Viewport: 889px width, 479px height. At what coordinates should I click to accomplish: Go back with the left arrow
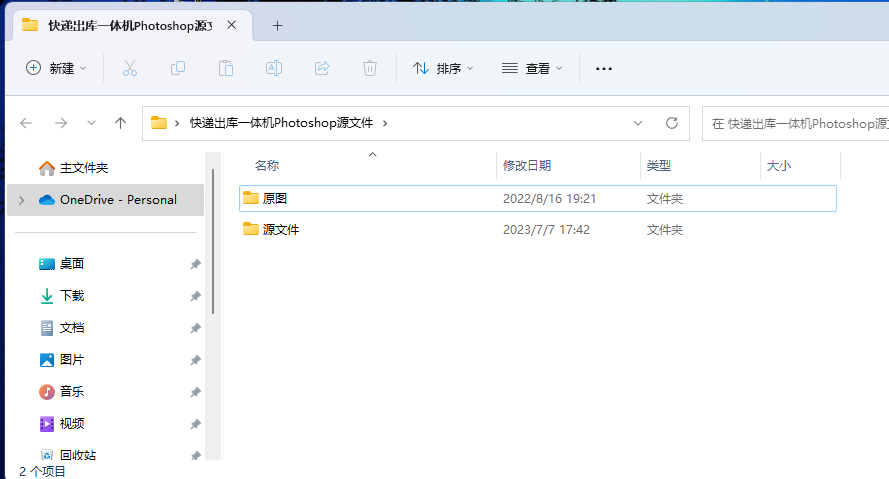[x=26, y=123]
